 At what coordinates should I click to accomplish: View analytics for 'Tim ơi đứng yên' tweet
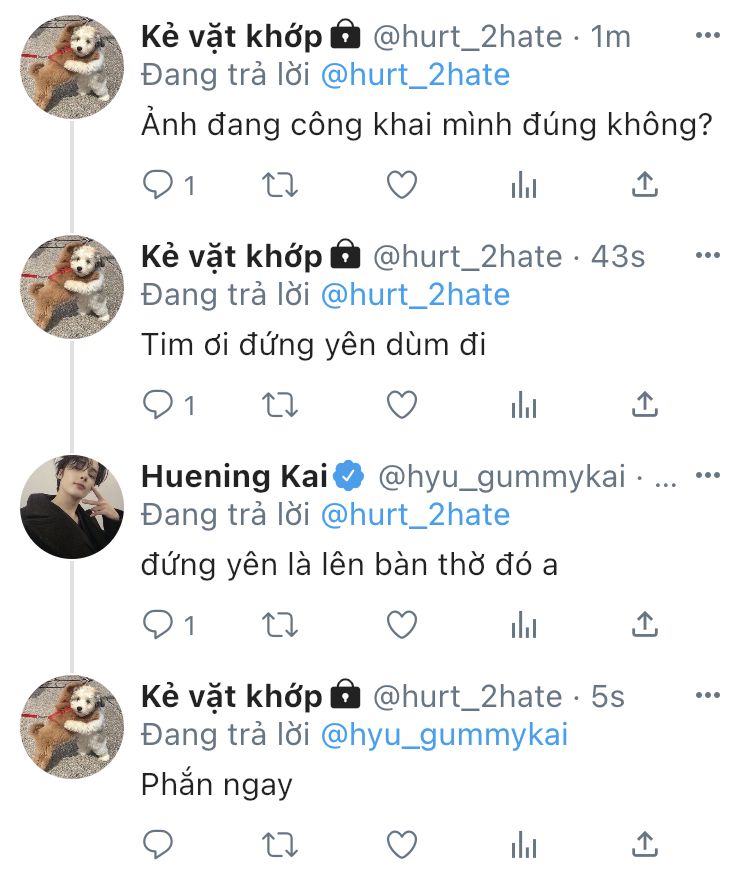point(524,404)
